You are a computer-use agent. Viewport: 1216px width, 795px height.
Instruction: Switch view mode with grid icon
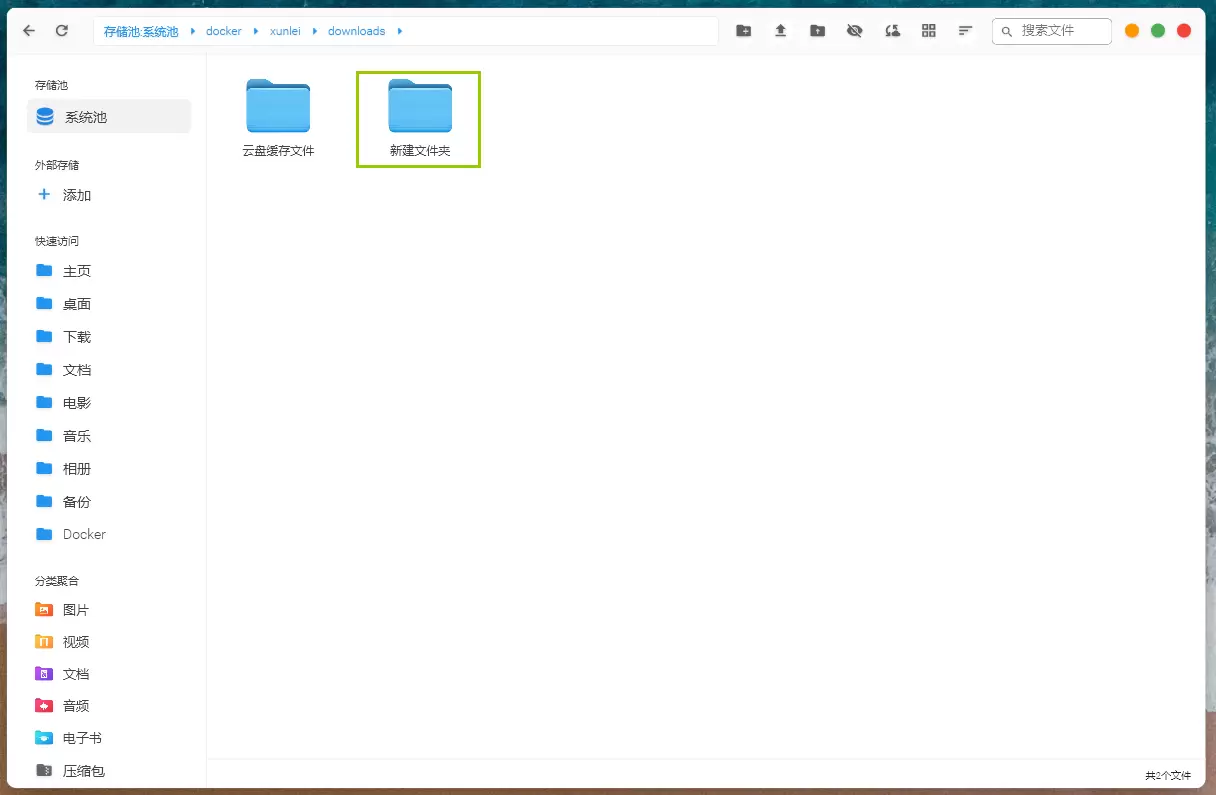point(928,31)
